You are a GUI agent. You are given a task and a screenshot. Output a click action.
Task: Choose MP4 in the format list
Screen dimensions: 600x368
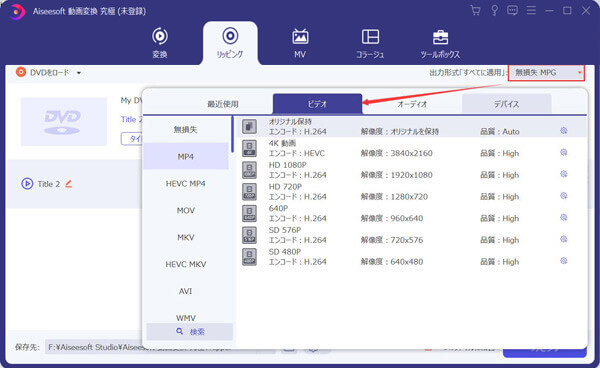click(x=186, y=156)
